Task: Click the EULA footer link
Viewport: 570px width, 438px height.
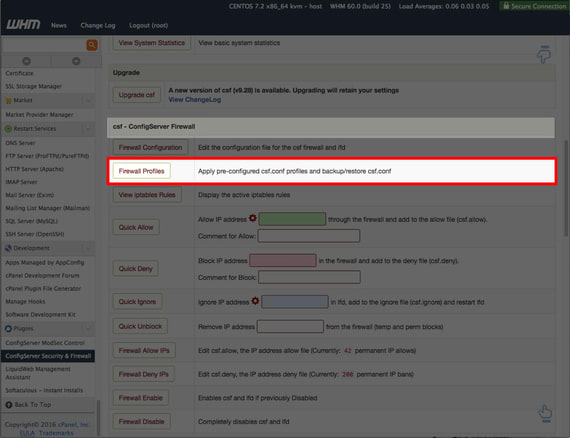Action: click(27, 433)
